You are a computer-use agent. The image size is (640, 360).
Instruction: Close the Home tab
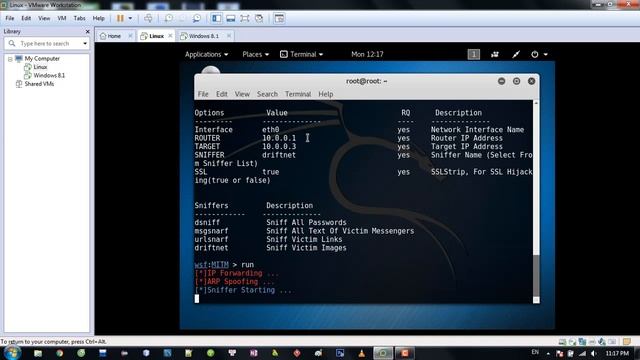tap(130, 36)
